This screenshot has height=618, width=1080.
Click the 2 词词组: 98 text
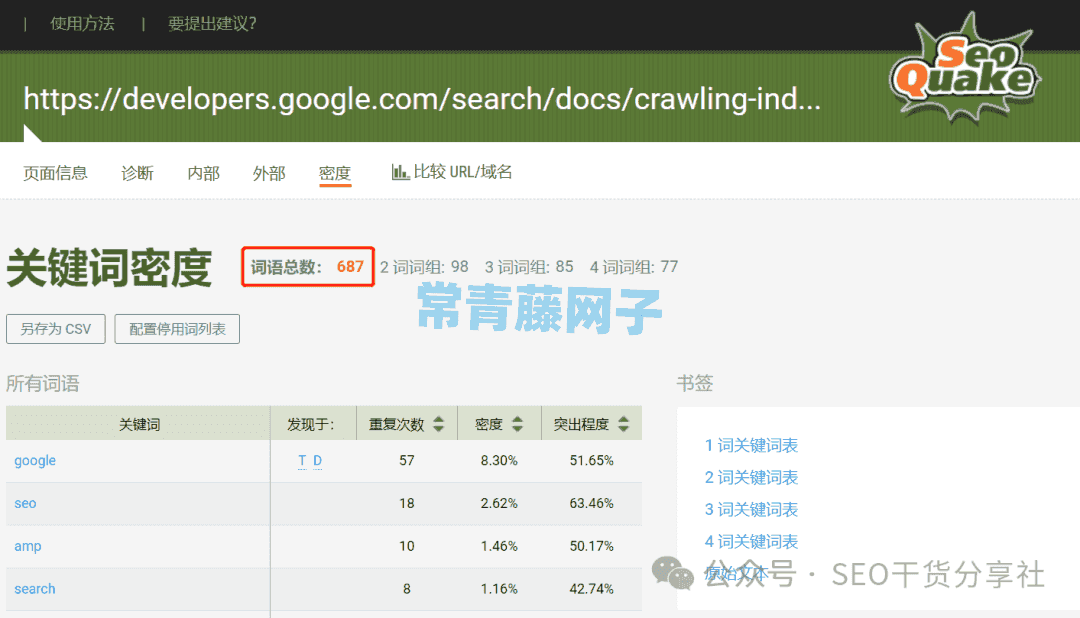pyautogui.click(x=424, y=267)
